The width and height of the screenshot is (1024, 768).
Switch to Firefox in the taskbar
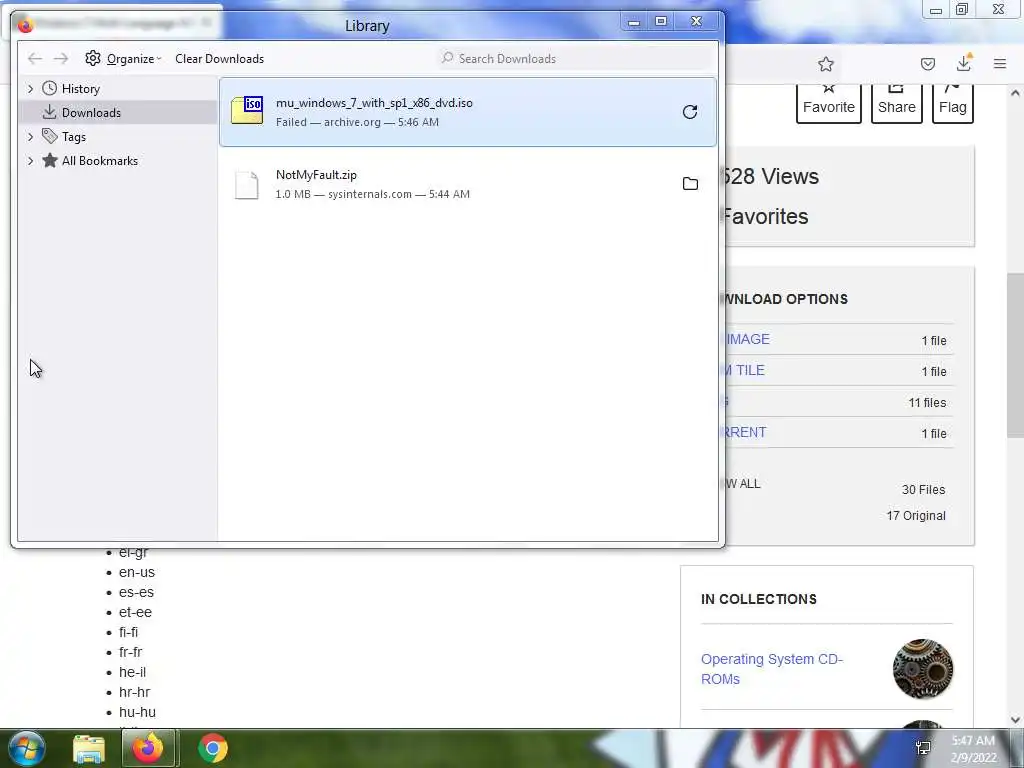148,748
